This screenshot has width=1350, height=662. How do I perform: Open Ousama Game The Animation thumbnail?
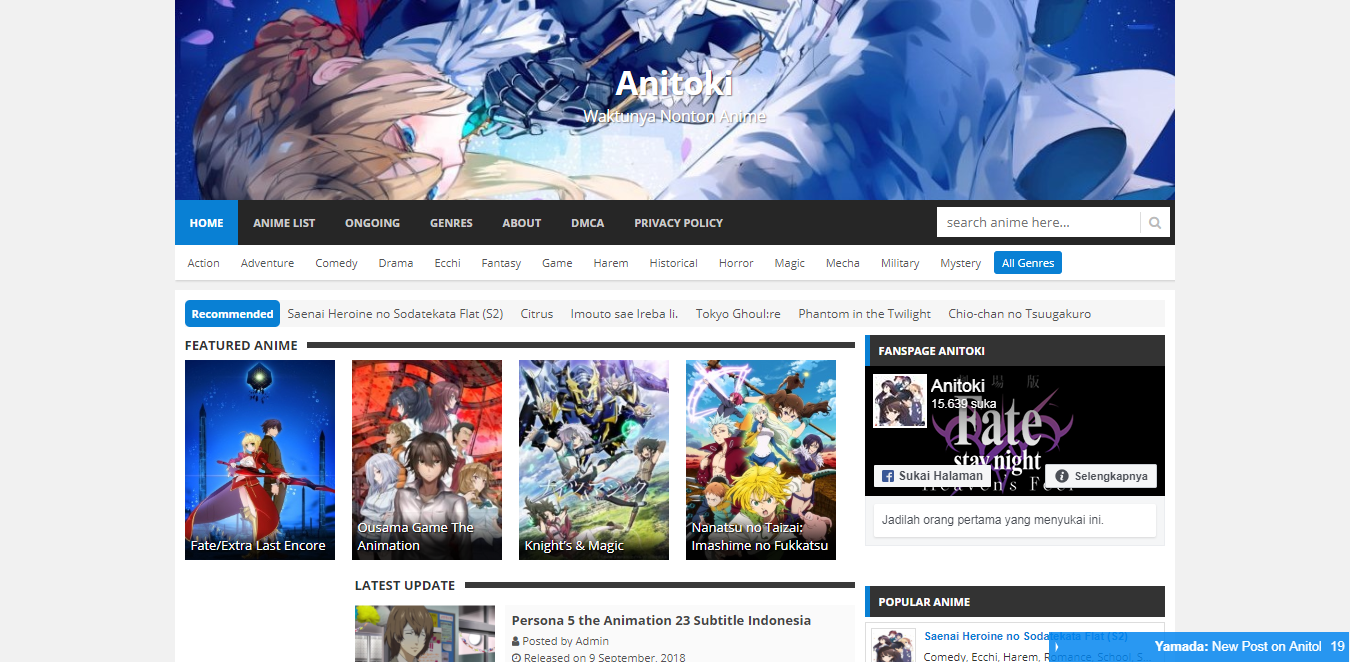pyautogui.click(x=427, y=460)
